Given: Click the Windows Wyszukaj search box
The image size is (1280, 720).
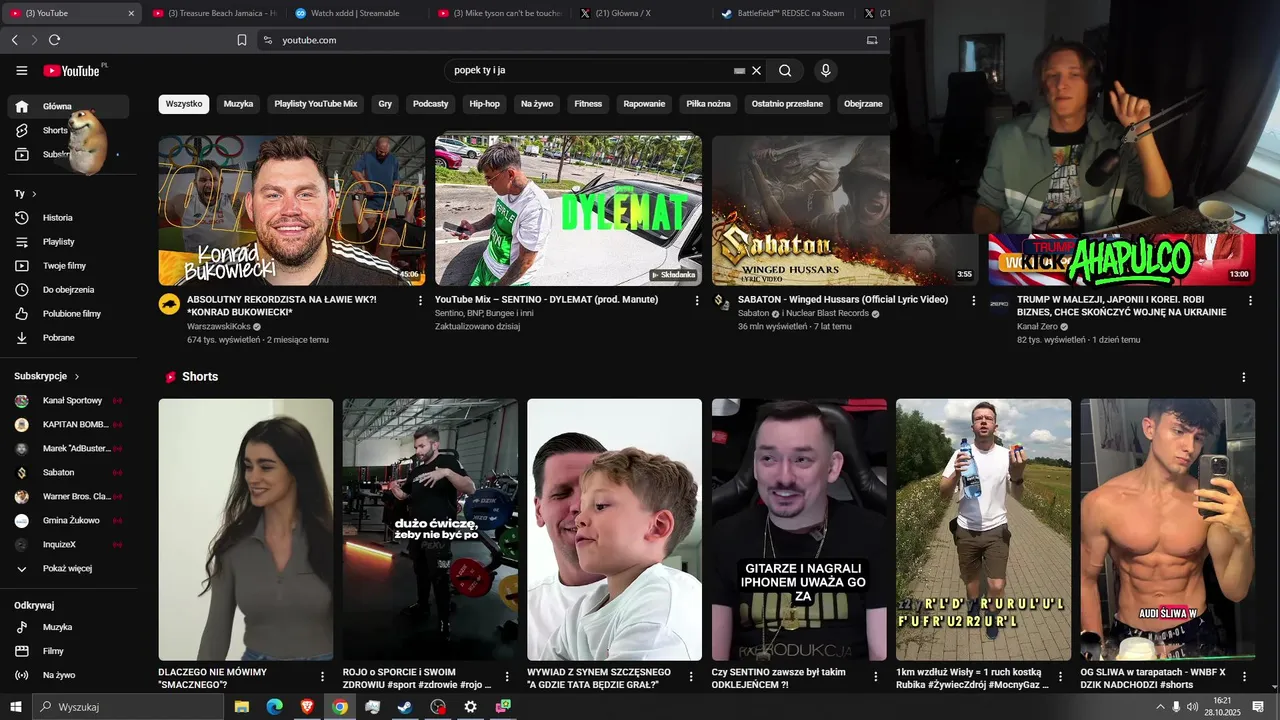Looking at the screenshot, I should tap(130, 707).
